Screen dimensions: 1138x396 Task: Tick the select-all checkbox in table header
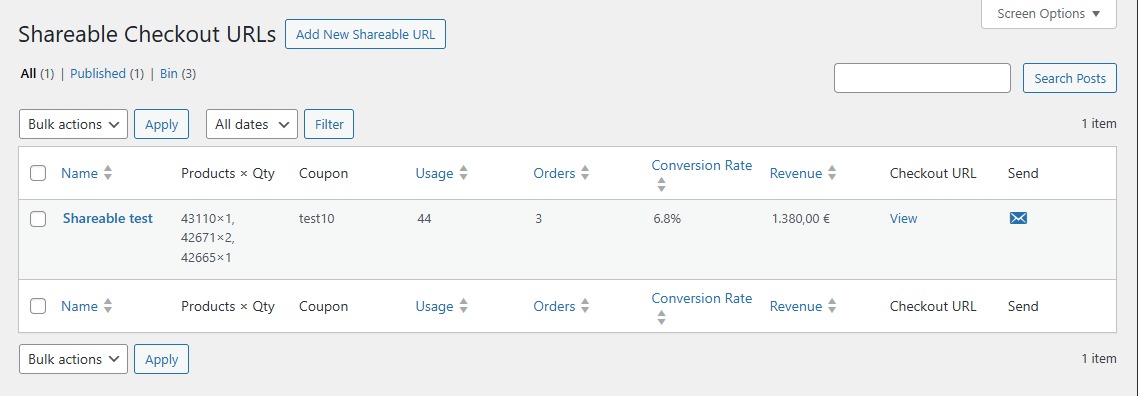click(38, 173)
